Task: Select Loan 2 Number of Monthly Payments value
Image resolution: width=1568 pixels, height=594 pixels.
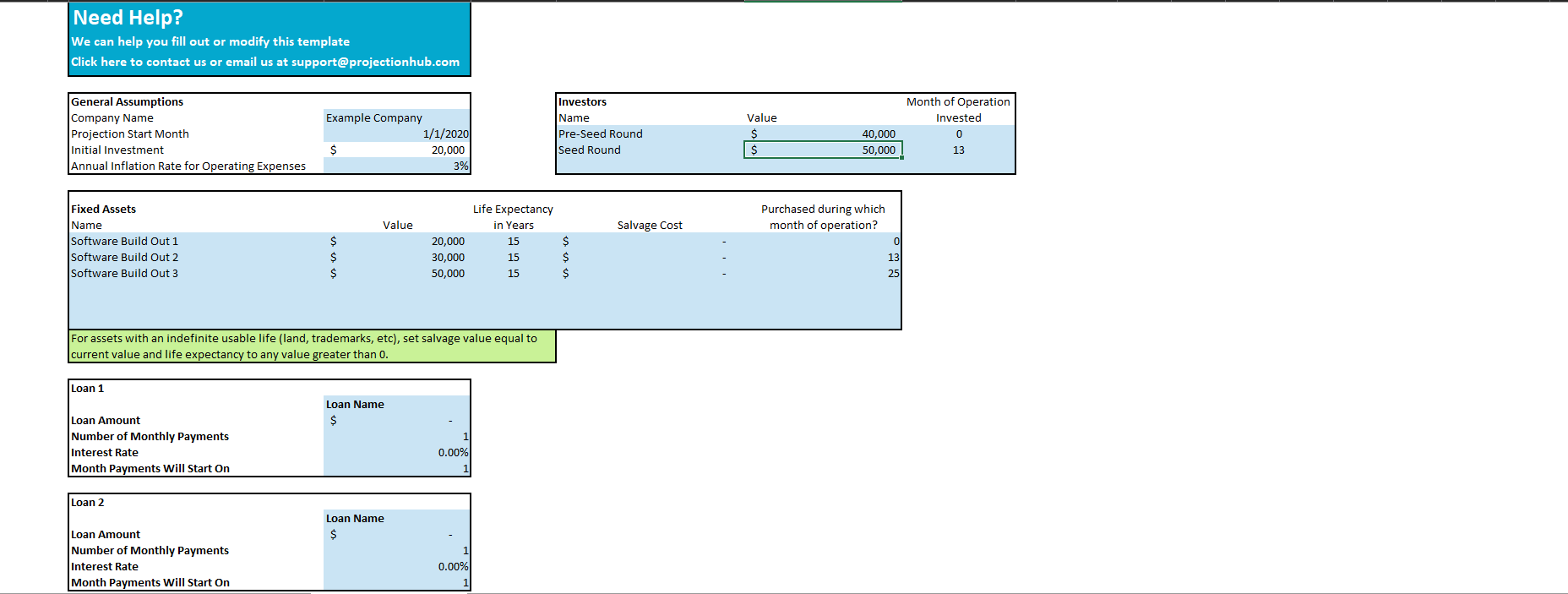Action: pos(397,550)
